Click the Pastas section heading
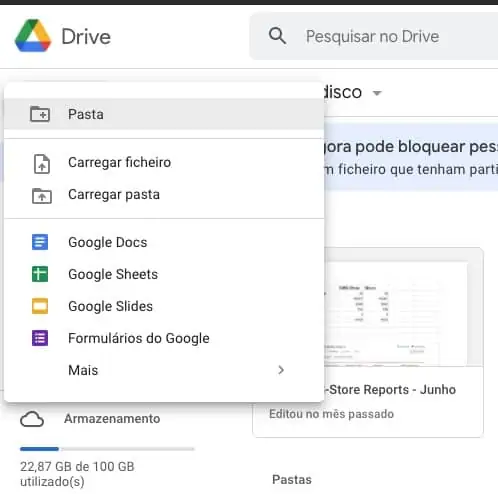This screenshot has width=498, height=494. coord(292,480)
